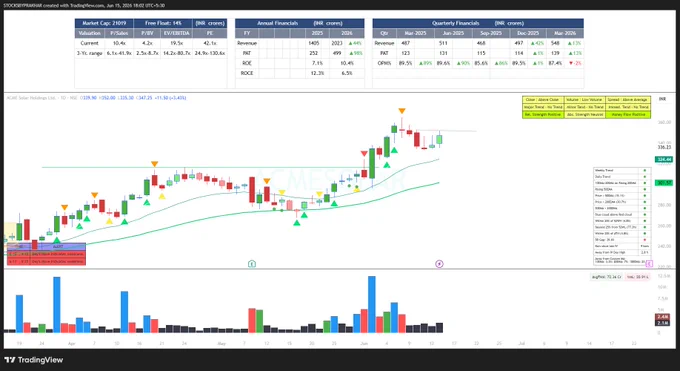Click the AvgVol label in the volume pane
Screen dimensions: 680x371
pyautogui.click(x=607, y=276)
